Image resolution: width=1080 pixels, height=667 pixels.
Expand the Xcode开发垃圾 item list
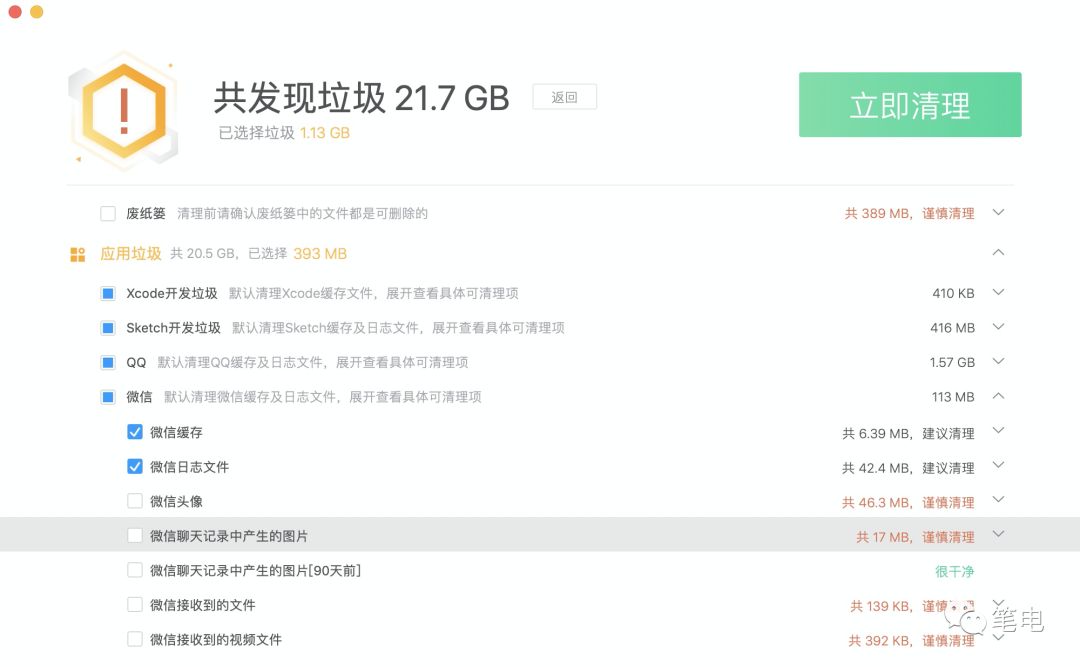(998, 292)
